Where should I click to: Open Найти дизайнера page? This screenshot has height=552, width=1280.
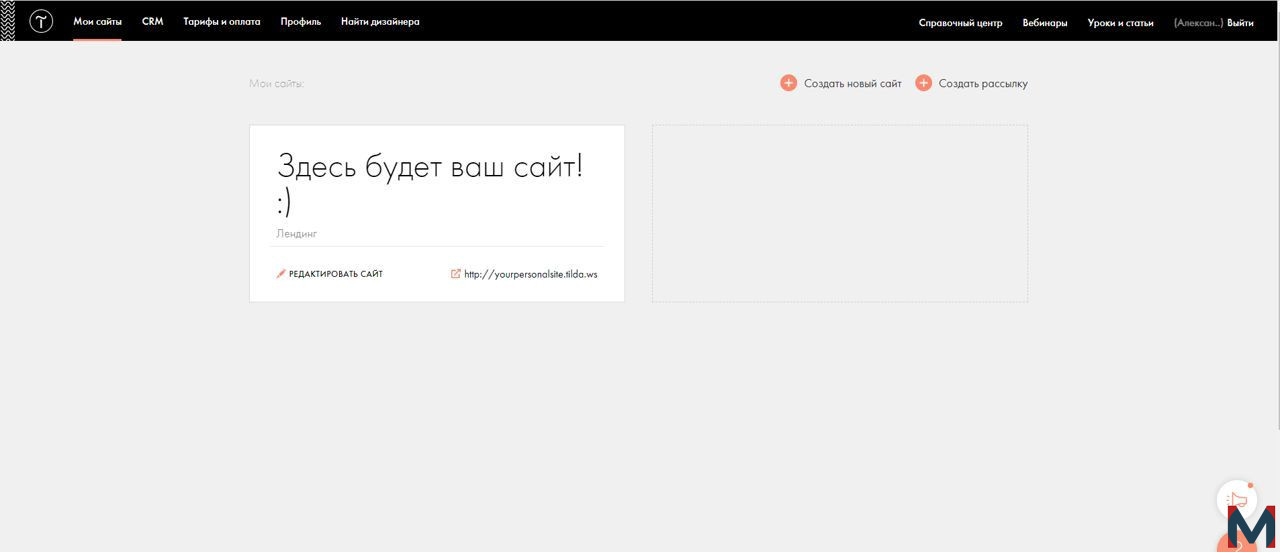point(380,22)
